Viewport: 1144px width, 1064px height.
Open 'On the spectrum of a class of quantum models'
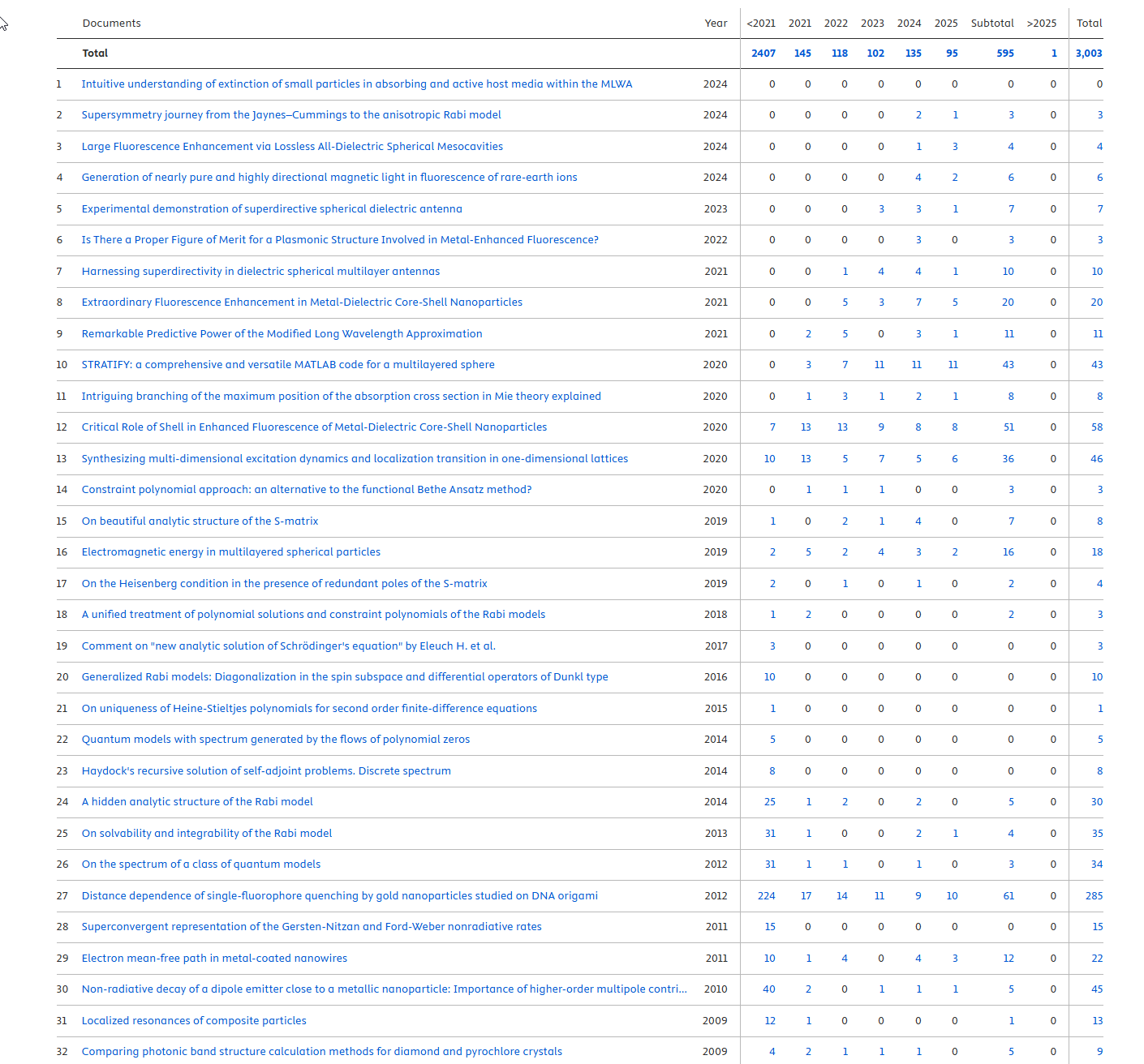(200, 865)
